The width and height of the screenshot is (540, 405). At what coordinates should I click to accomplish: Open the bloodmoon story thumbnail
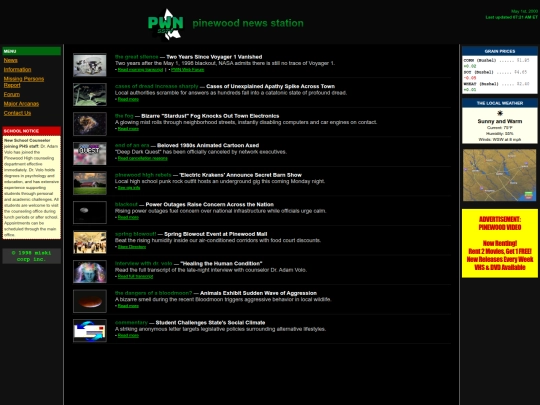tap(90, 301)
